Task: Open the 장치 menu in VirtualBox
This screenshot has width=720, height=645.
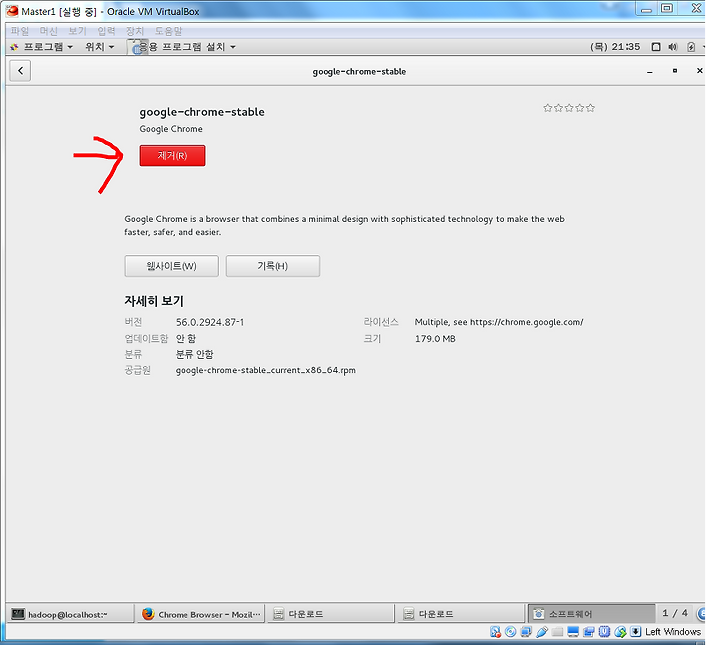Action: 135,31
